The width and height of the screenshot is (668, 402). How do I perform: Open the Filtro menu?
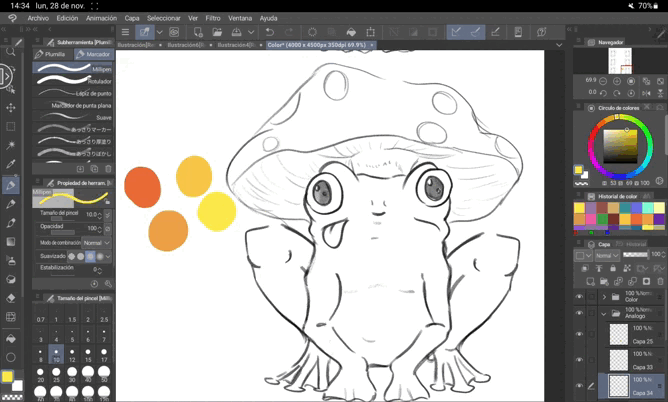click(x=213, y=18)
